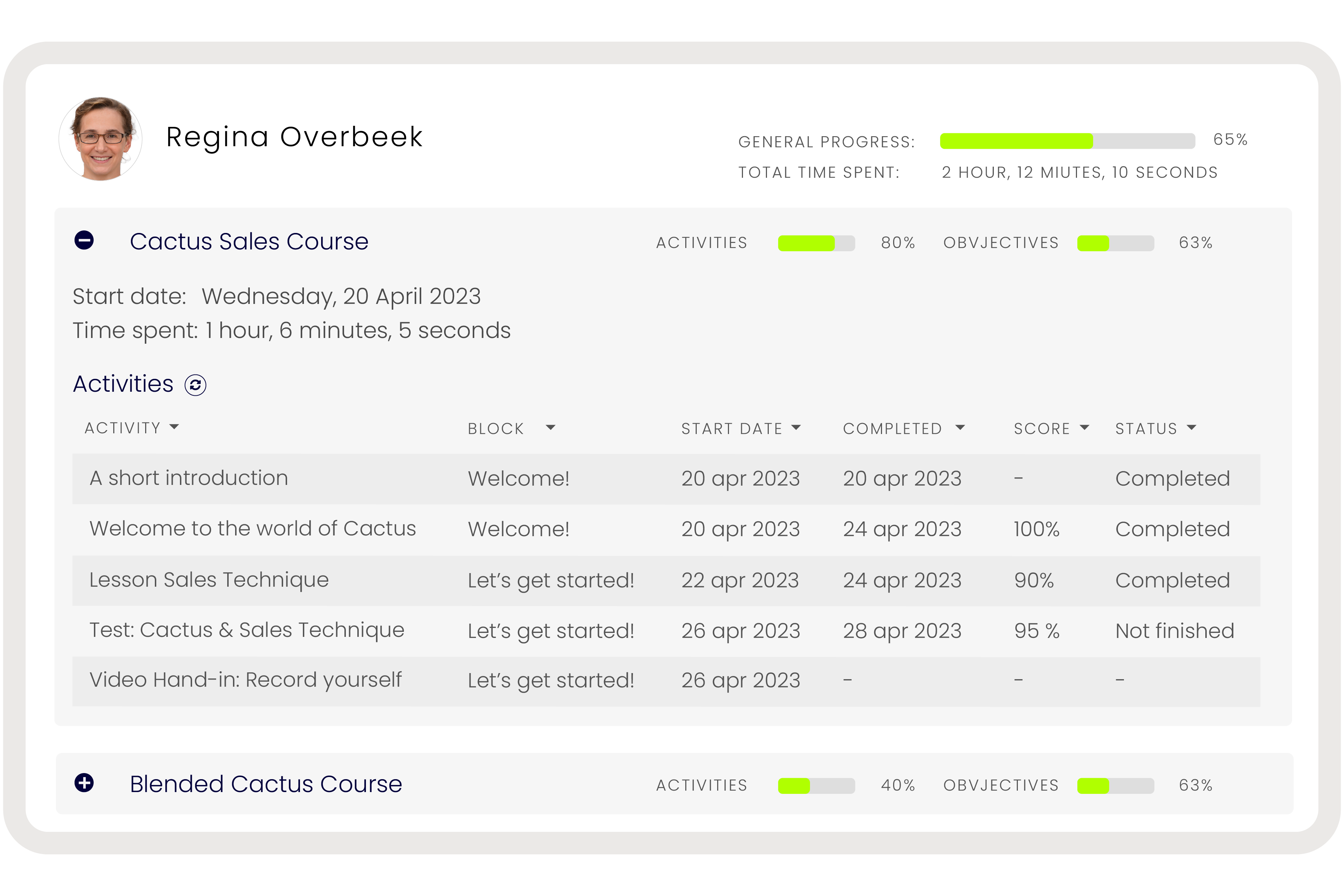The image size is (1344, 896).
Task: Sort by the Activity column arrow
Action: pos(174,427)
